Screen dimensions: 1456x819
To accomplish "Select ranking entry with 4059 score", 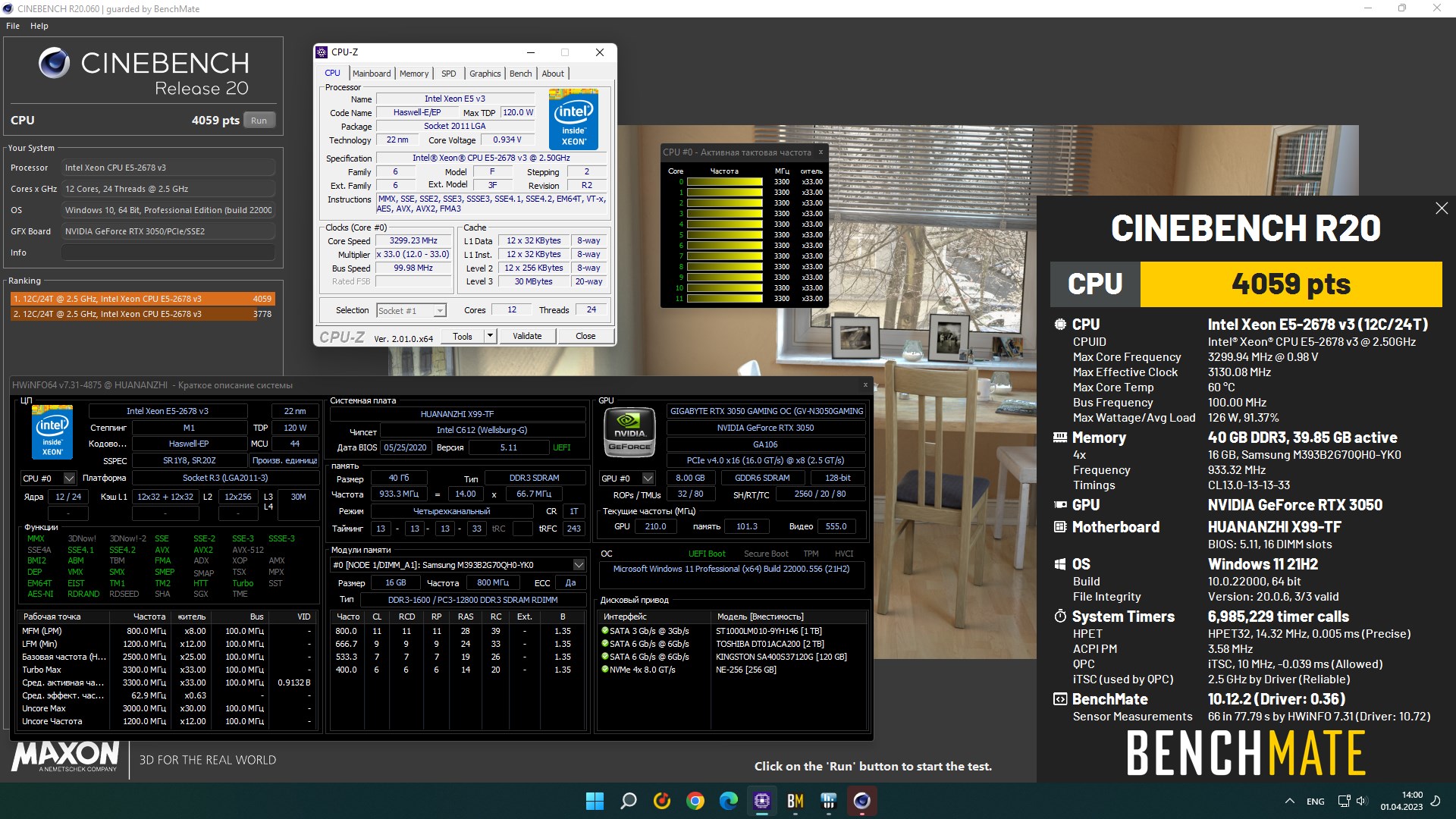I will pos(143,299).
